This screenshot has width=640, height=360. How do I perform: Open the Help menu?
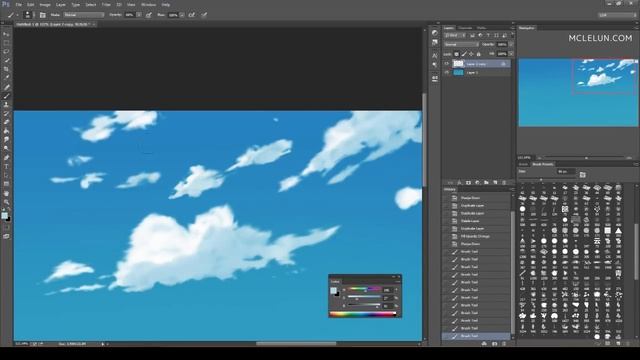(166, 4)
